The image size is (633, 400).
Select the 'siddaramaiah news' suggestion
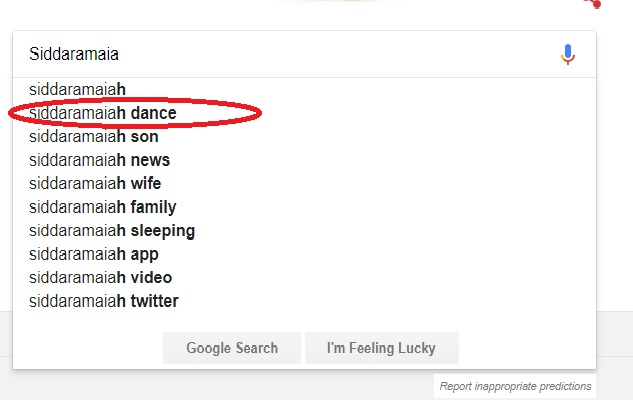pos(304,160)
